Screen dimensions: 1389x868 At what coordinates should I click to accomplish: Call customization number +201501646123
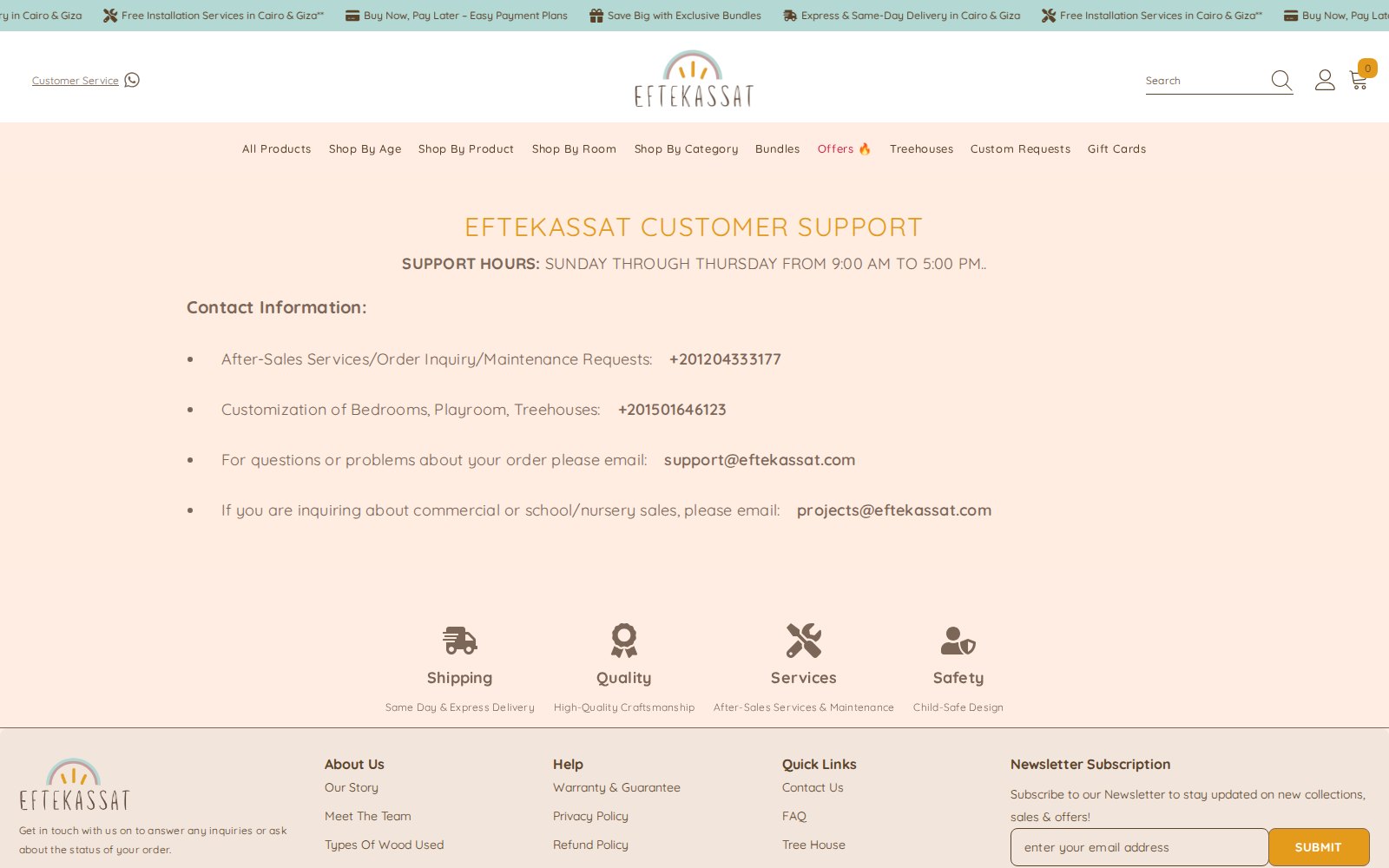coord(672,410)
